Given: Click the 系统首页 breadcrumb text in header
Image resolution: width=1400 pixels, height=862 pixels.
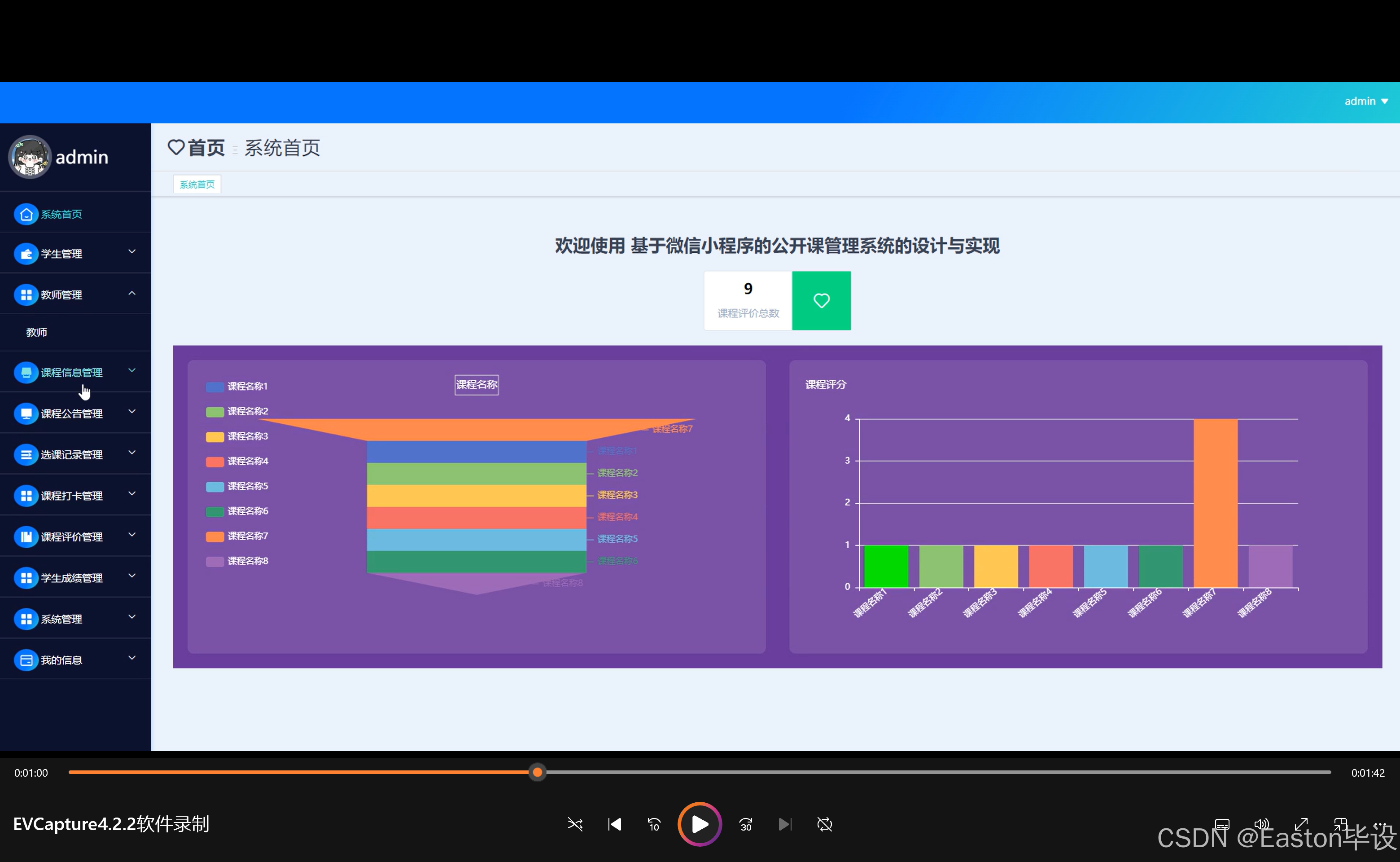Looking at the screenshot, I should 282,148.
